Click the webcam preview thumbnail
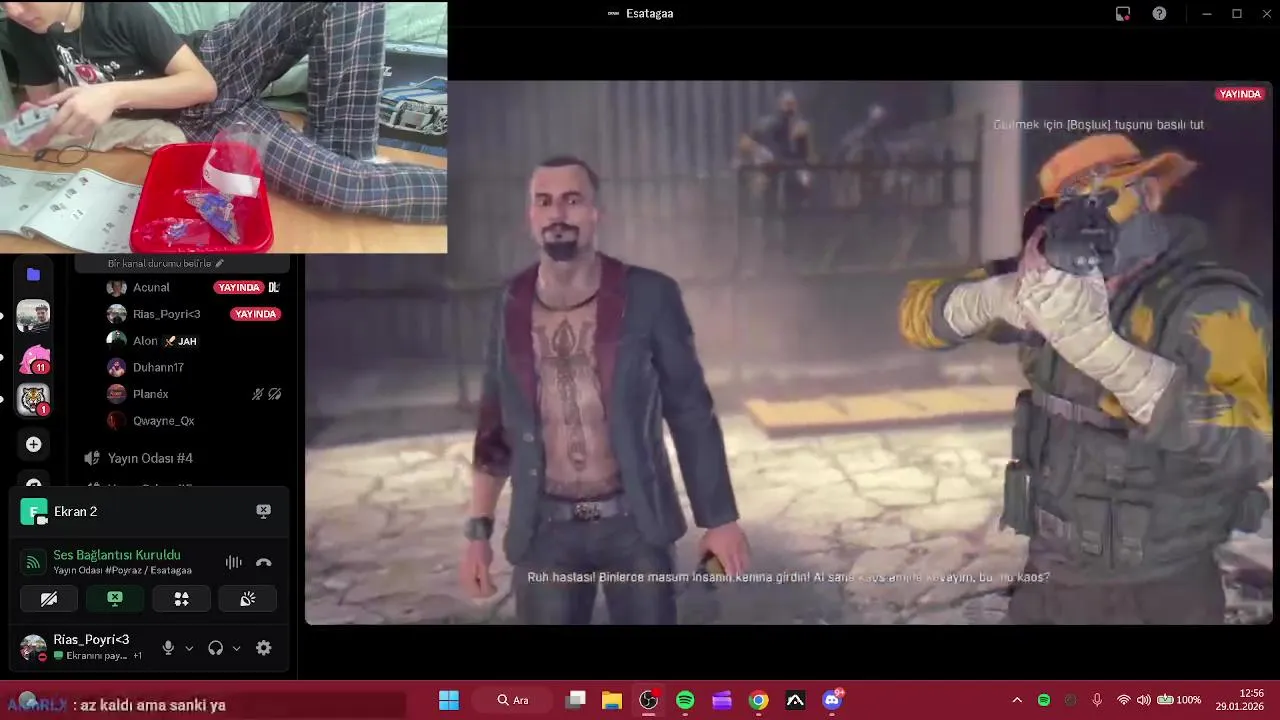The image size is (1280, 720). 223,127
